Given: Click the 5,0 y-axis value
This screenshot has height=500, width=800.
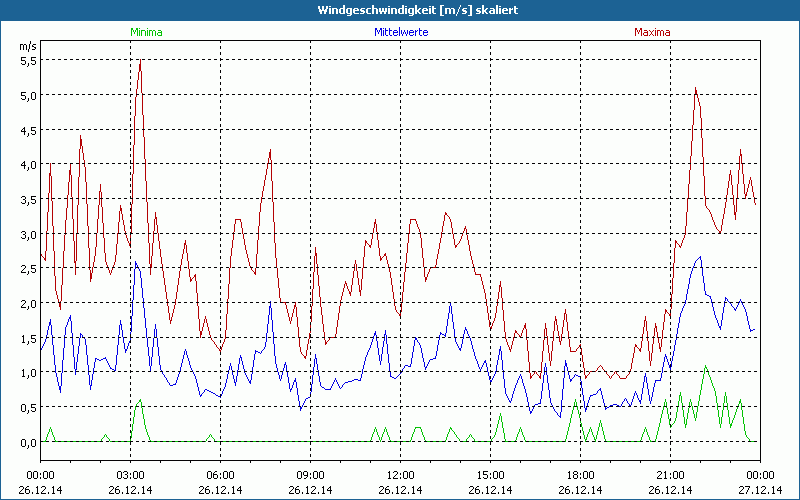Looking at the screenshot, I should pos(29,95).
